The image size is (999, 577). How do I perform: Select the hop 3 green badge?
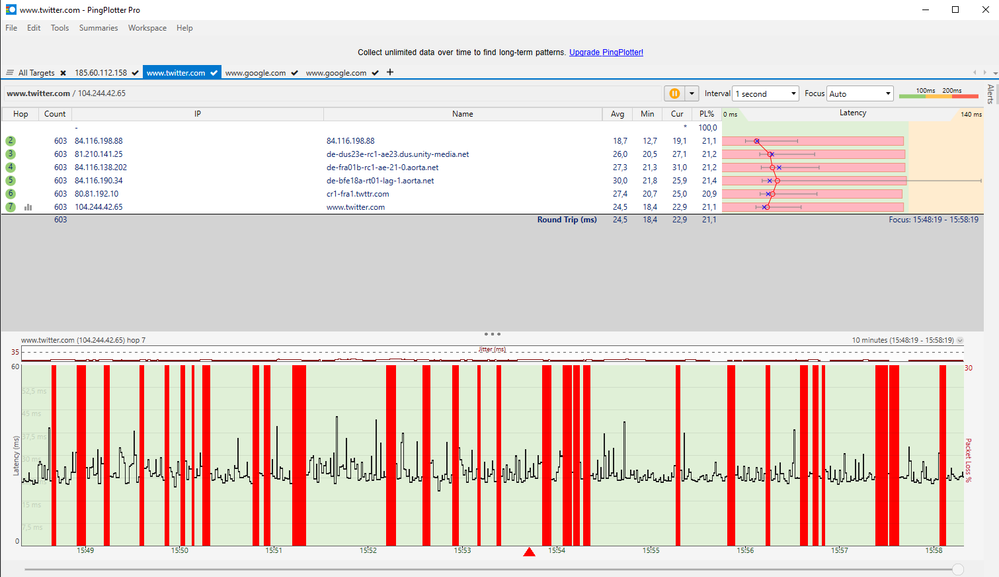coord(11,154)
